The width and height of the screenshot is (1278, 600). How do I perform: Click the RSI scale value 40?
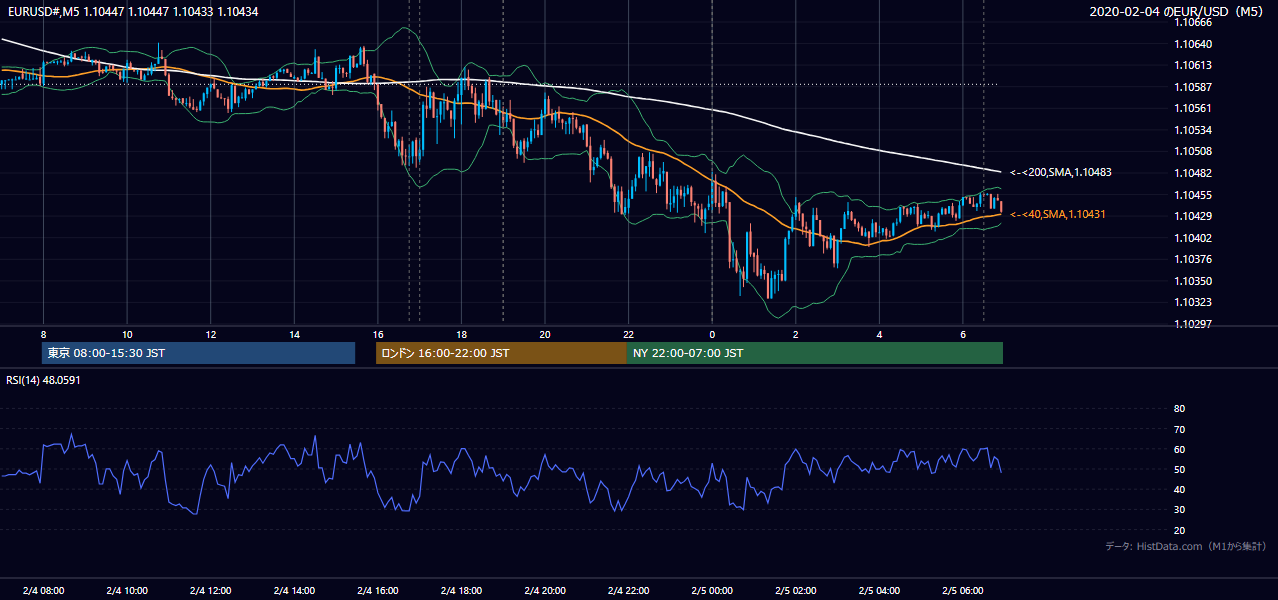click(1179, 489)
